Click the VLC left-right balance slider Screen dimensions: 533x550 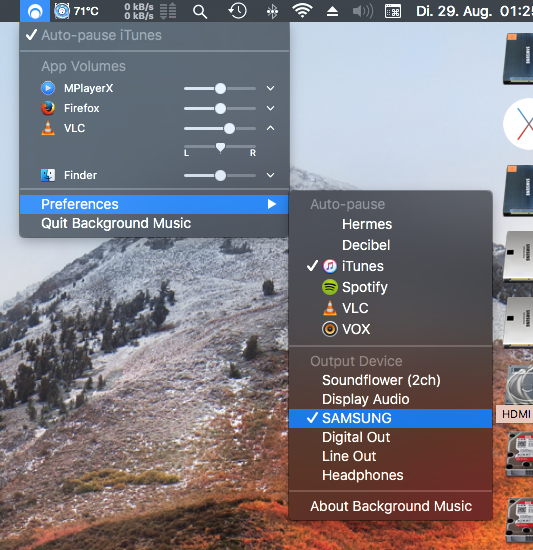[220, 147]
